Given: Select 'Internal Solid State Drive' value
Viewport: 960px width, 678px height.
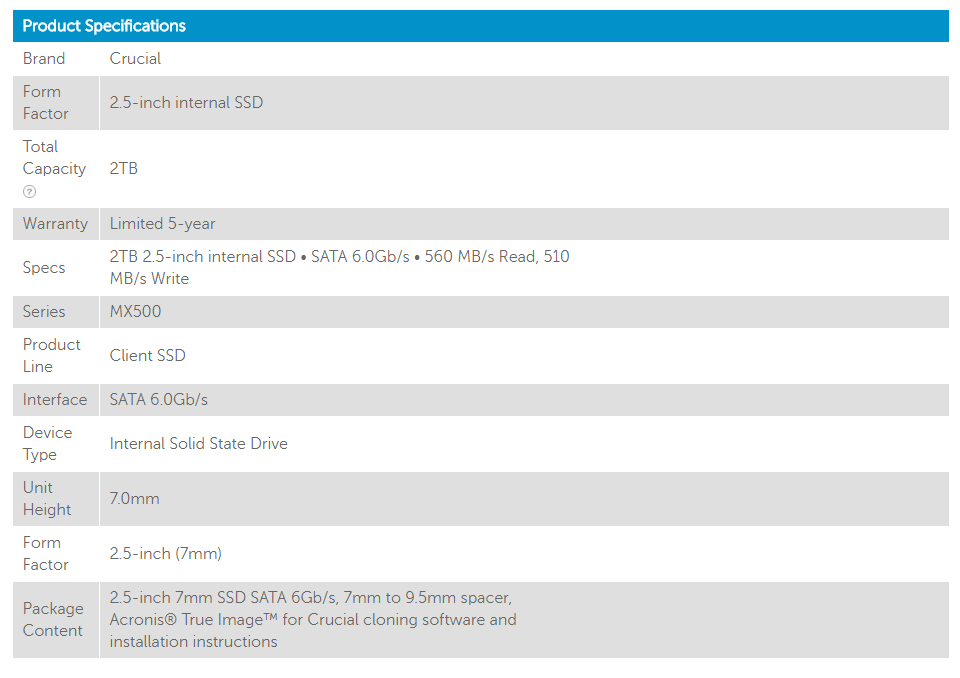Looking at the screenshot, I should coord(198,444).
